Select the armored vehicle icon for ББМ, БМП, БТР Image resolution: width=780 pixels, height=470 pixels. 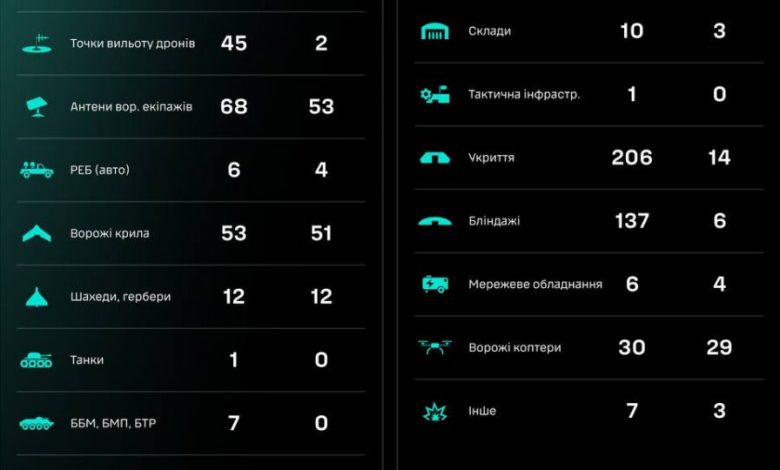point(37,423)
